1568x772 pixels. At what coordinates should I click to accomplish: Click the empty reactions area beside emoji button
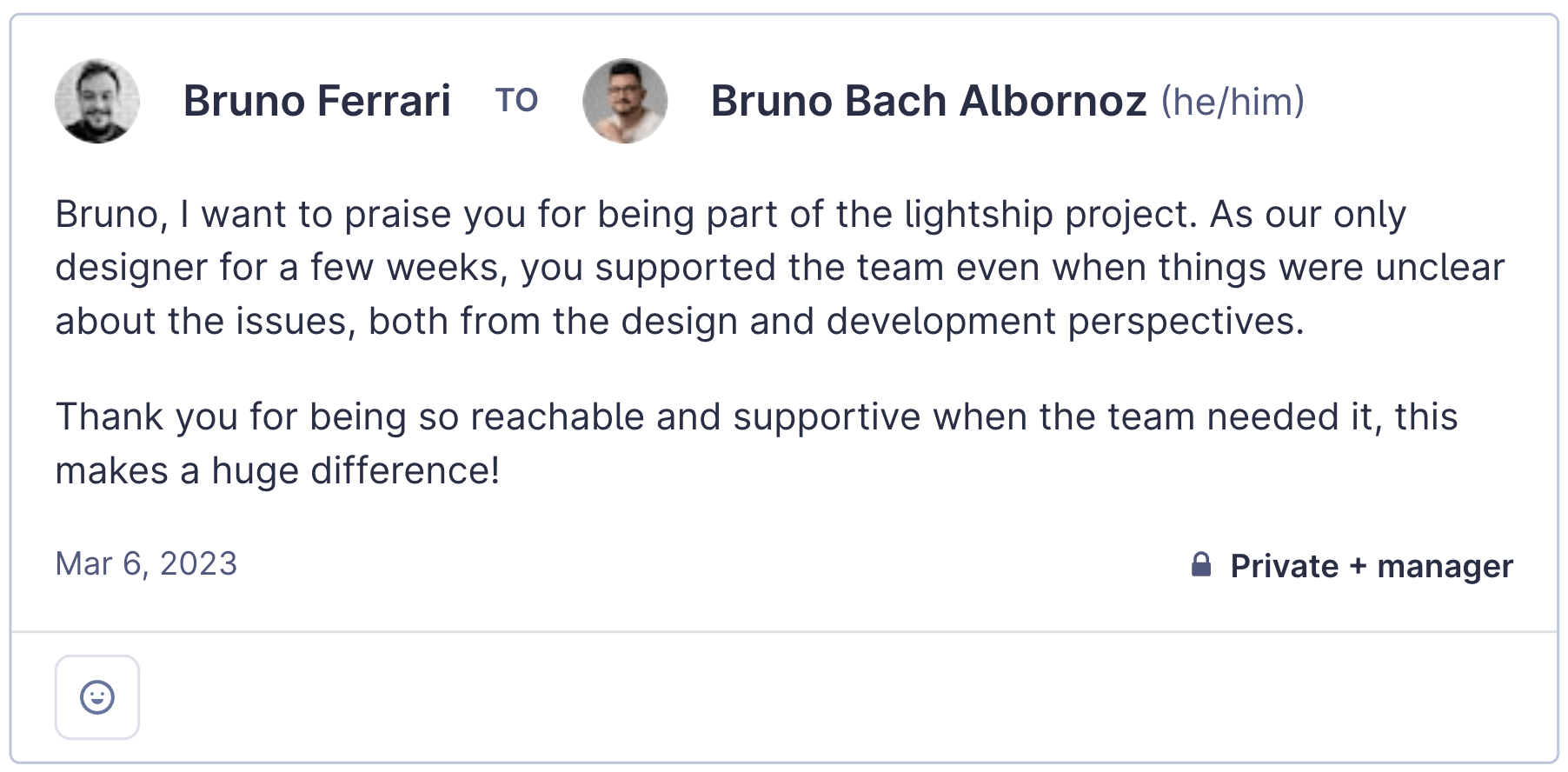(782, 697)
